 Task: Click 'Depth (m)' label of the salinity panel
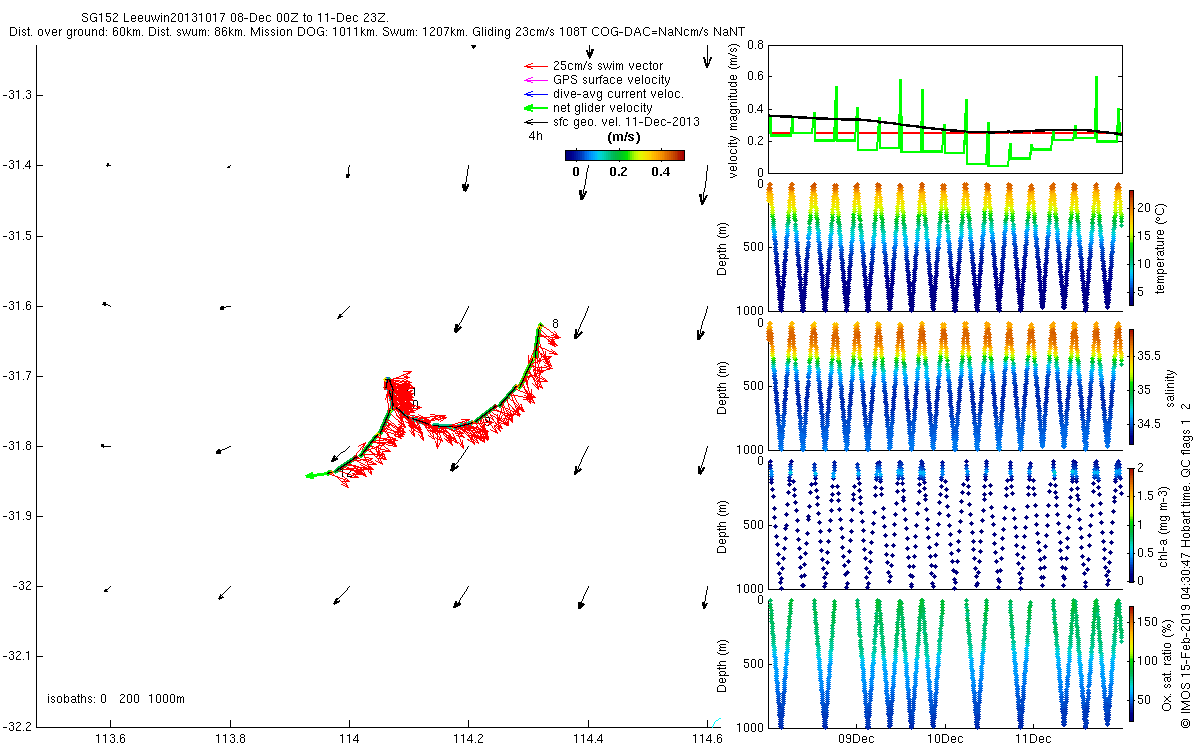pyautogui.click(x=722, y=387)
